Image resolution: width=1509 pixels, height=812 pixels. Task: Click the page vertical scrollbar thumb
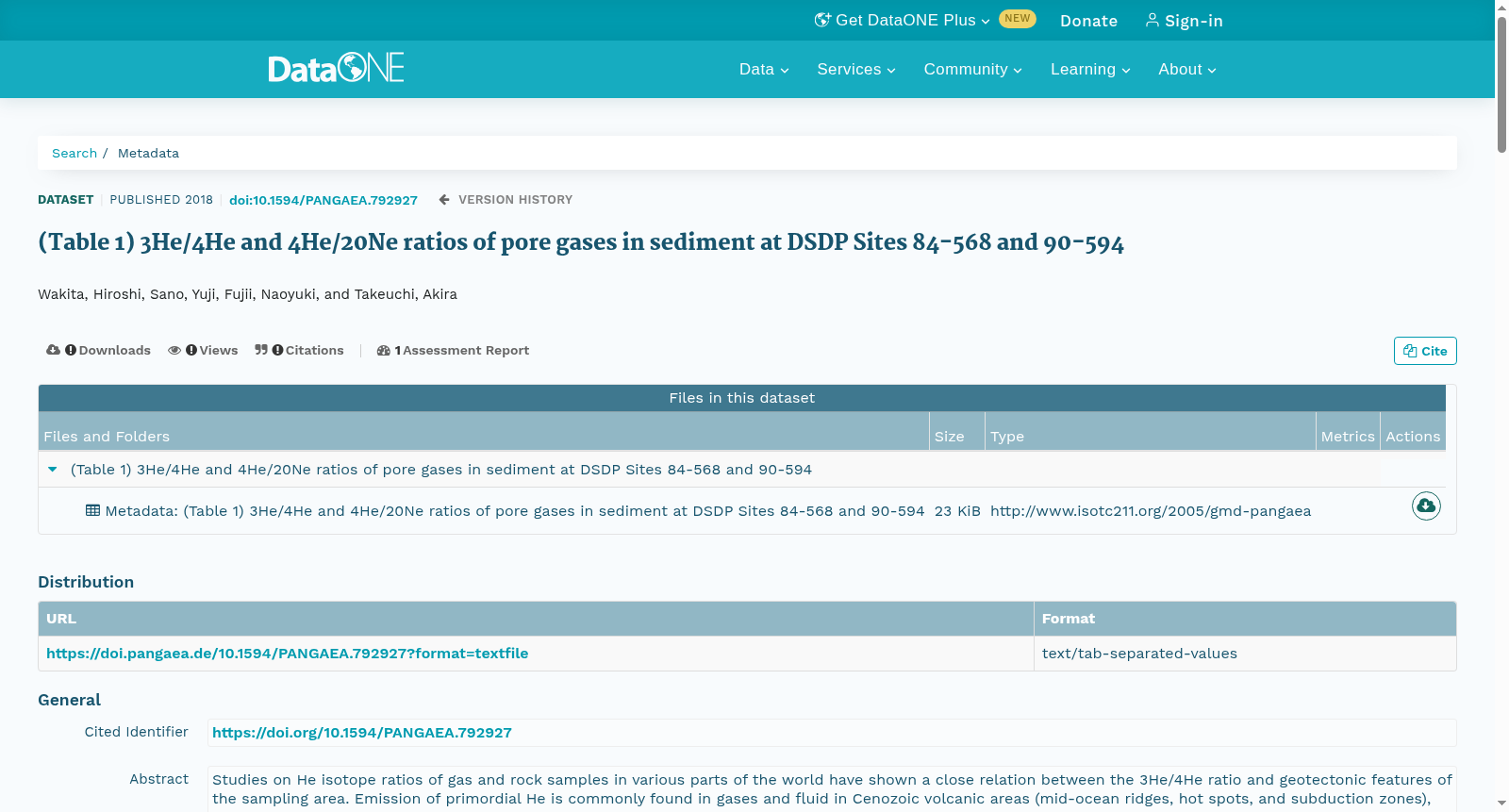(1501, 83)
